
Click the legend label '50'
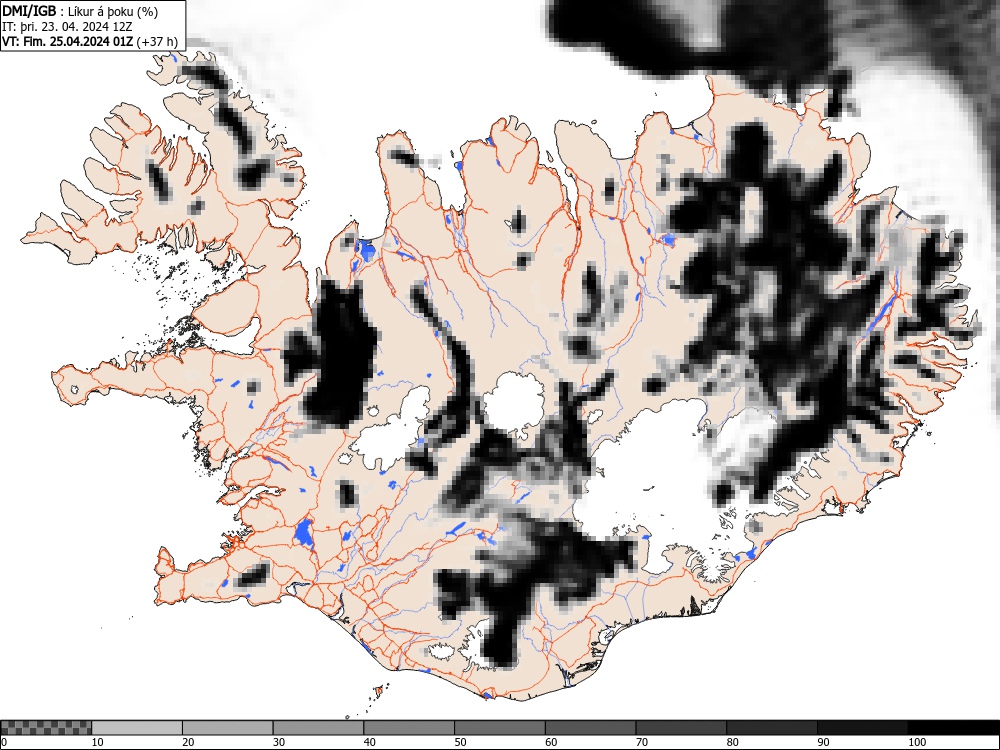pyautogui.click(x=460, y=742)
